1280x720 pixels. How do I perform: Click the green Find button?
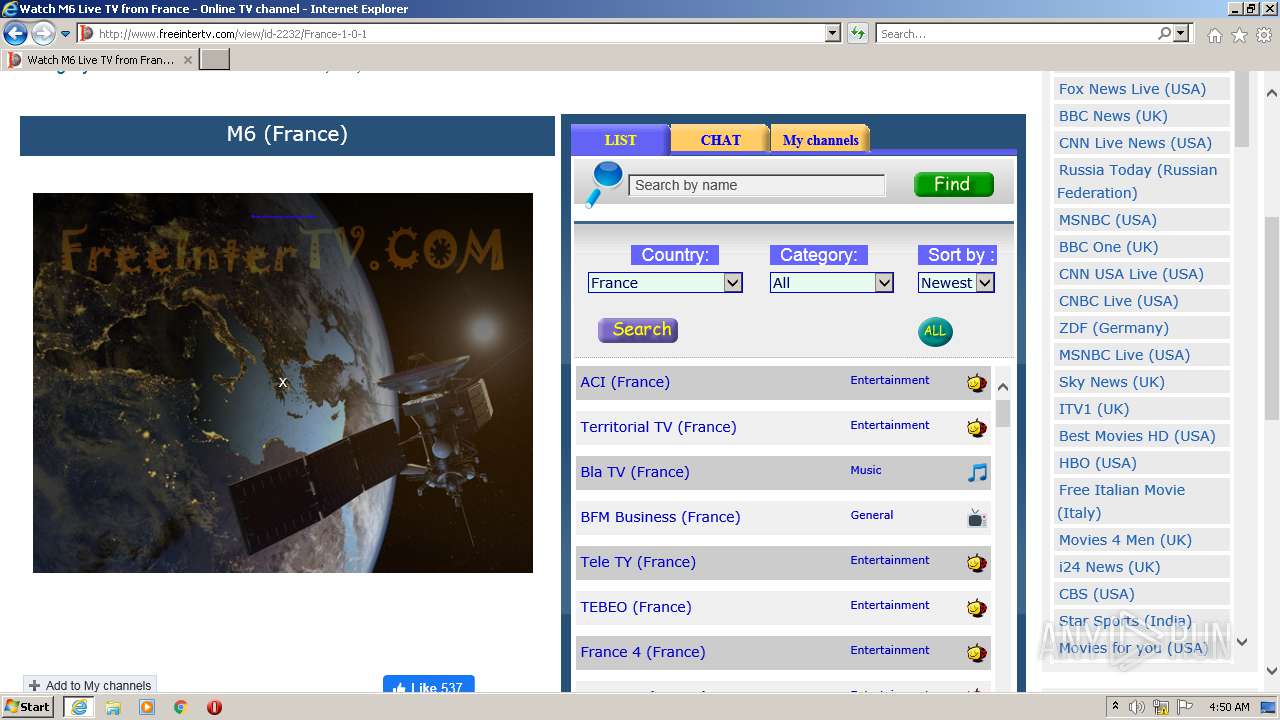(x=954, y=184)
